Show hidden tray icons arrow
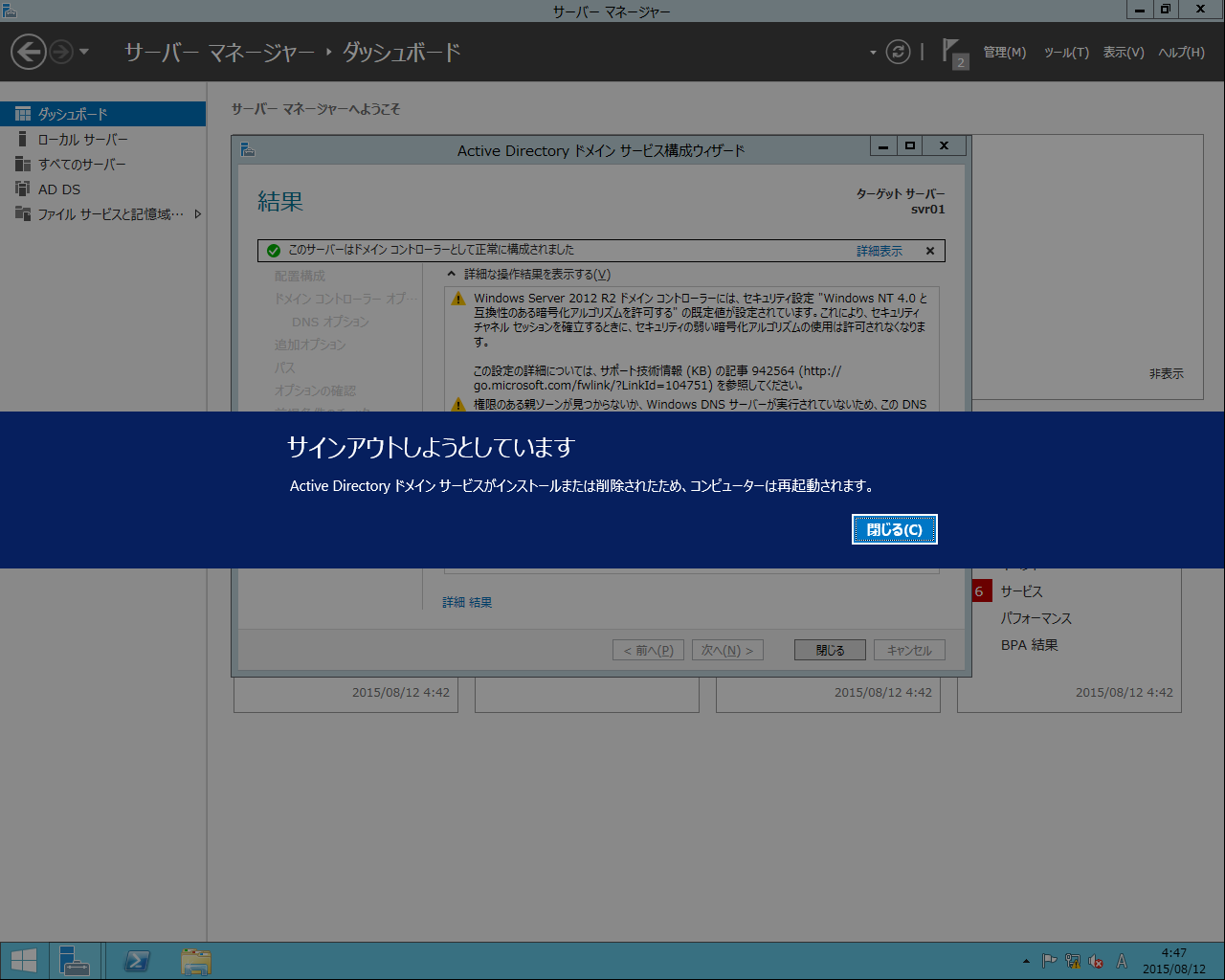The width and height of the screenshot is (1225, 980). point(1026,961)
